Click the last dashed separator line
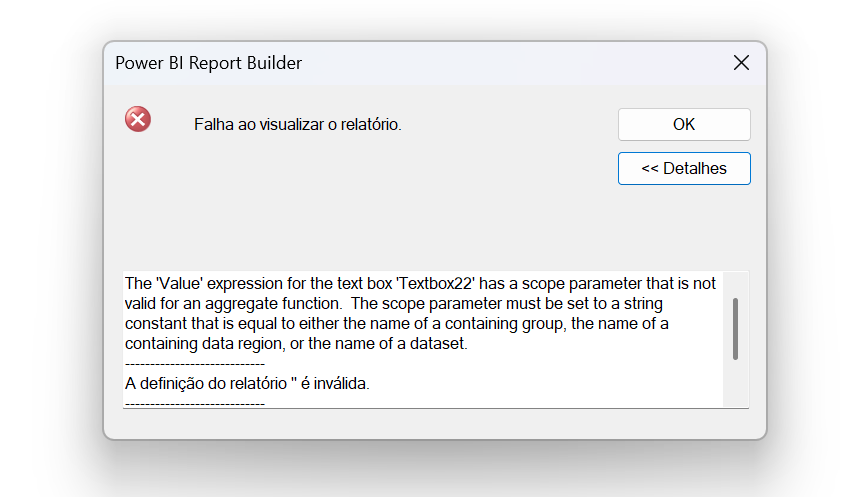 point(195,403)
